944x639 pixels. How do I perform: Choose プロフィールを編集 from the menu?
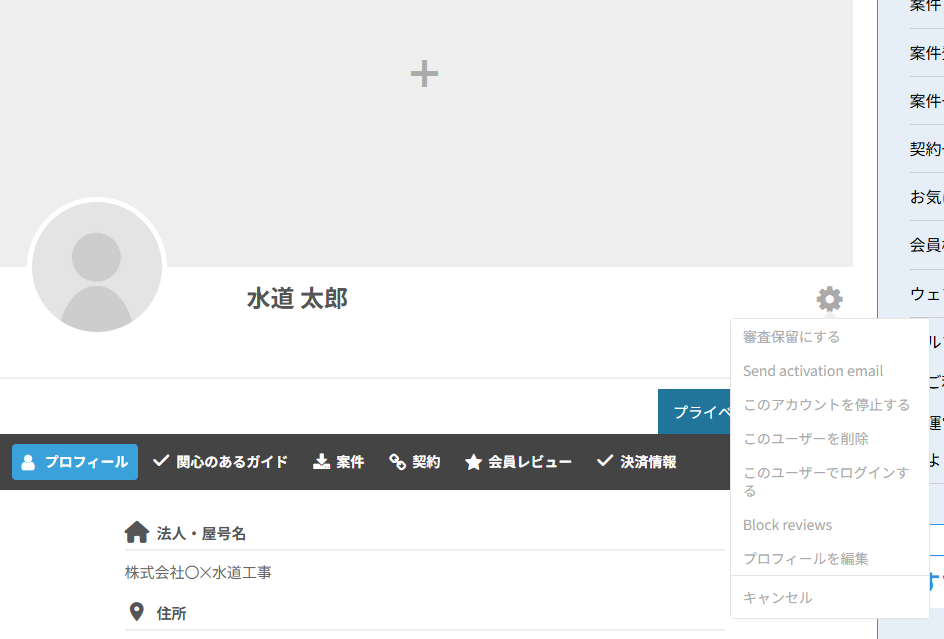pyautogui.click(x=805, y=559)
